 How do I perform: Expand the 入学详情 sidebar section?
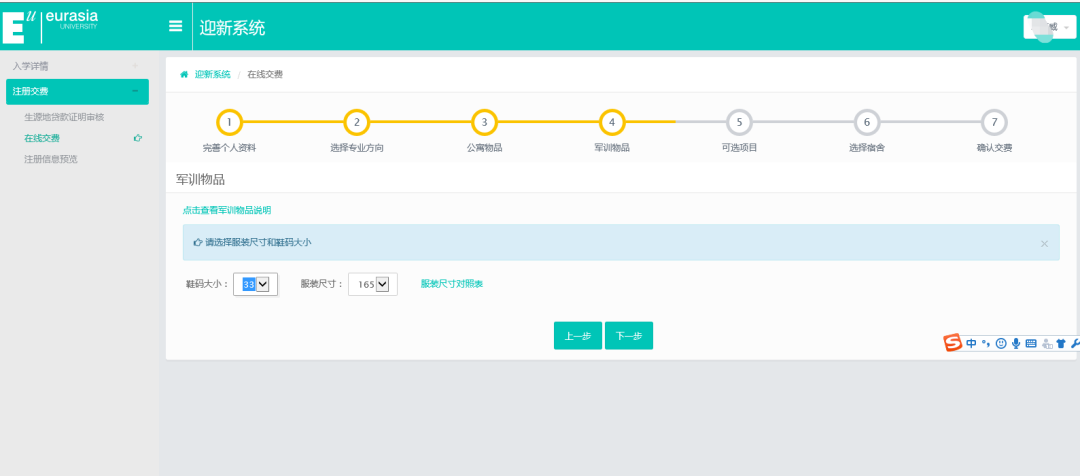[76, 66]
